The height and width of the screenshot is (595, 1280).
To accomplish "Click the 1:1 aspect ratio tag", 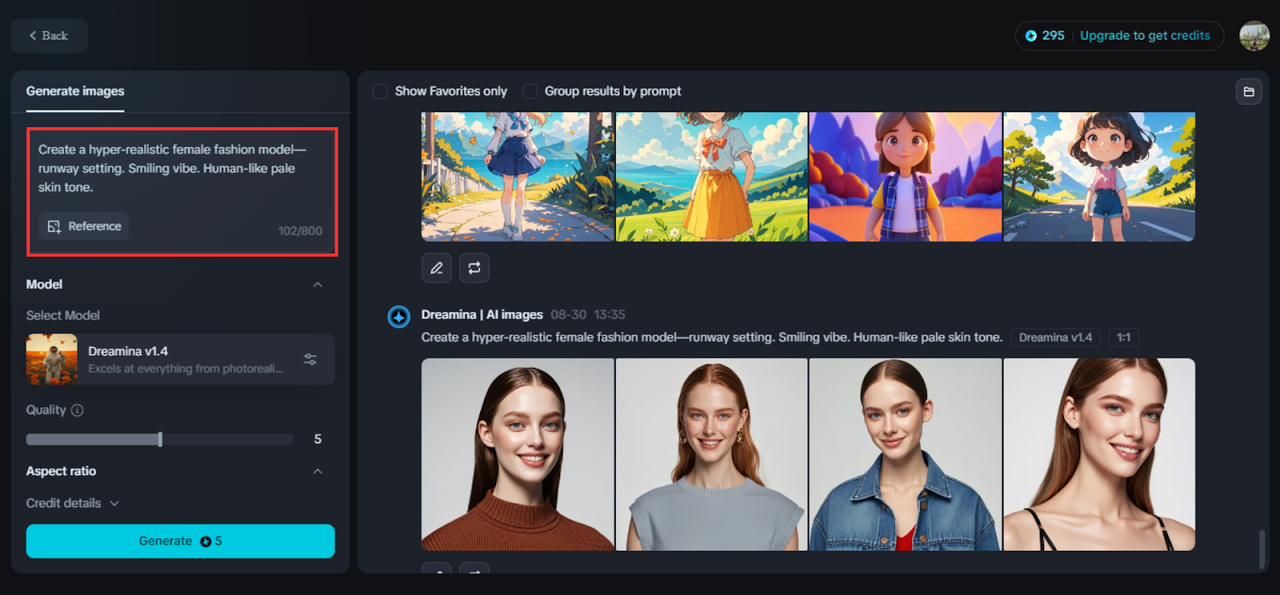I will click(1123, 338).
